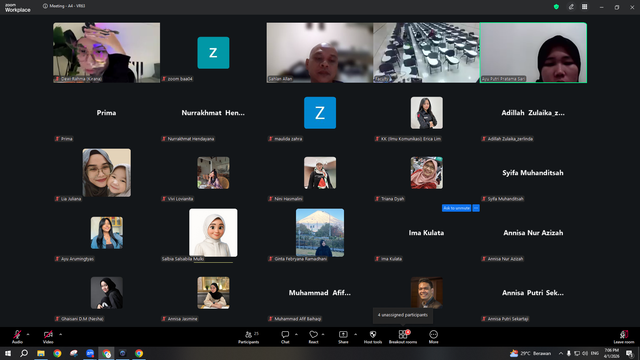Image resolution: width=640 pixels, height=360 pixels.
Task: Open Windows Start menu
Action: (8, 353)
